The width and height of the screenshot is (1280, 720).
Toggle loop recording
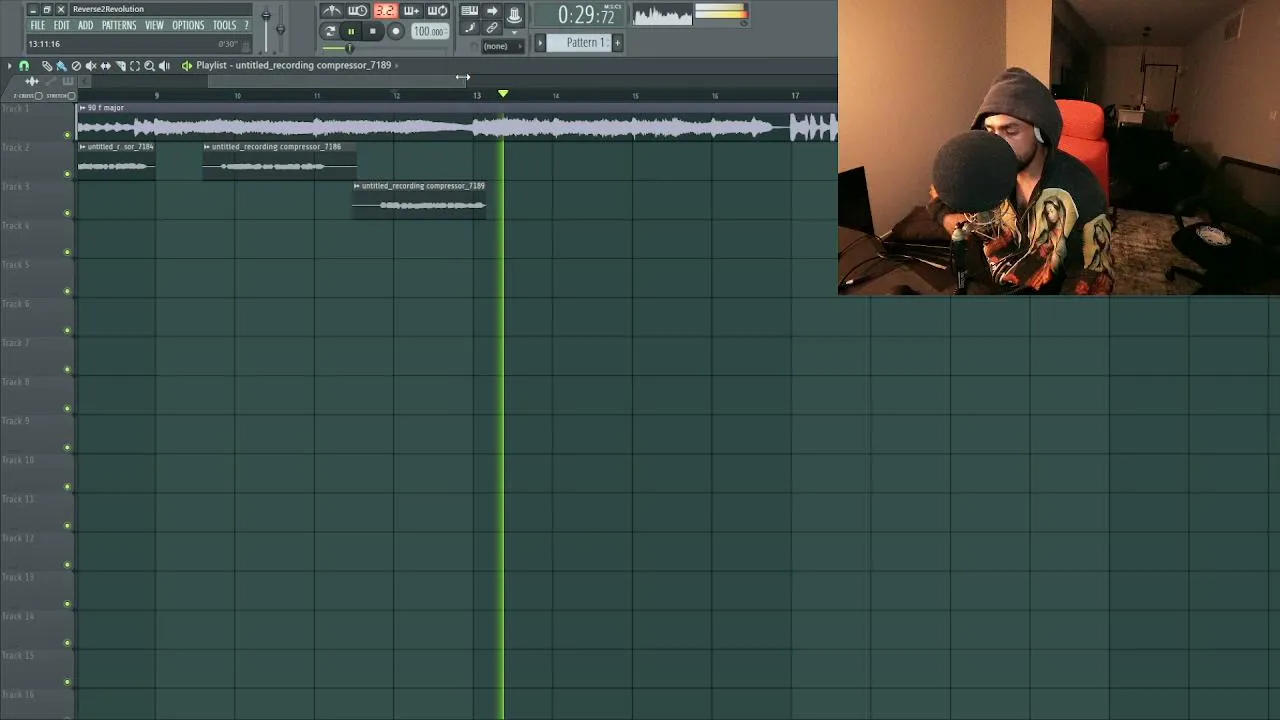pos(437,11)
